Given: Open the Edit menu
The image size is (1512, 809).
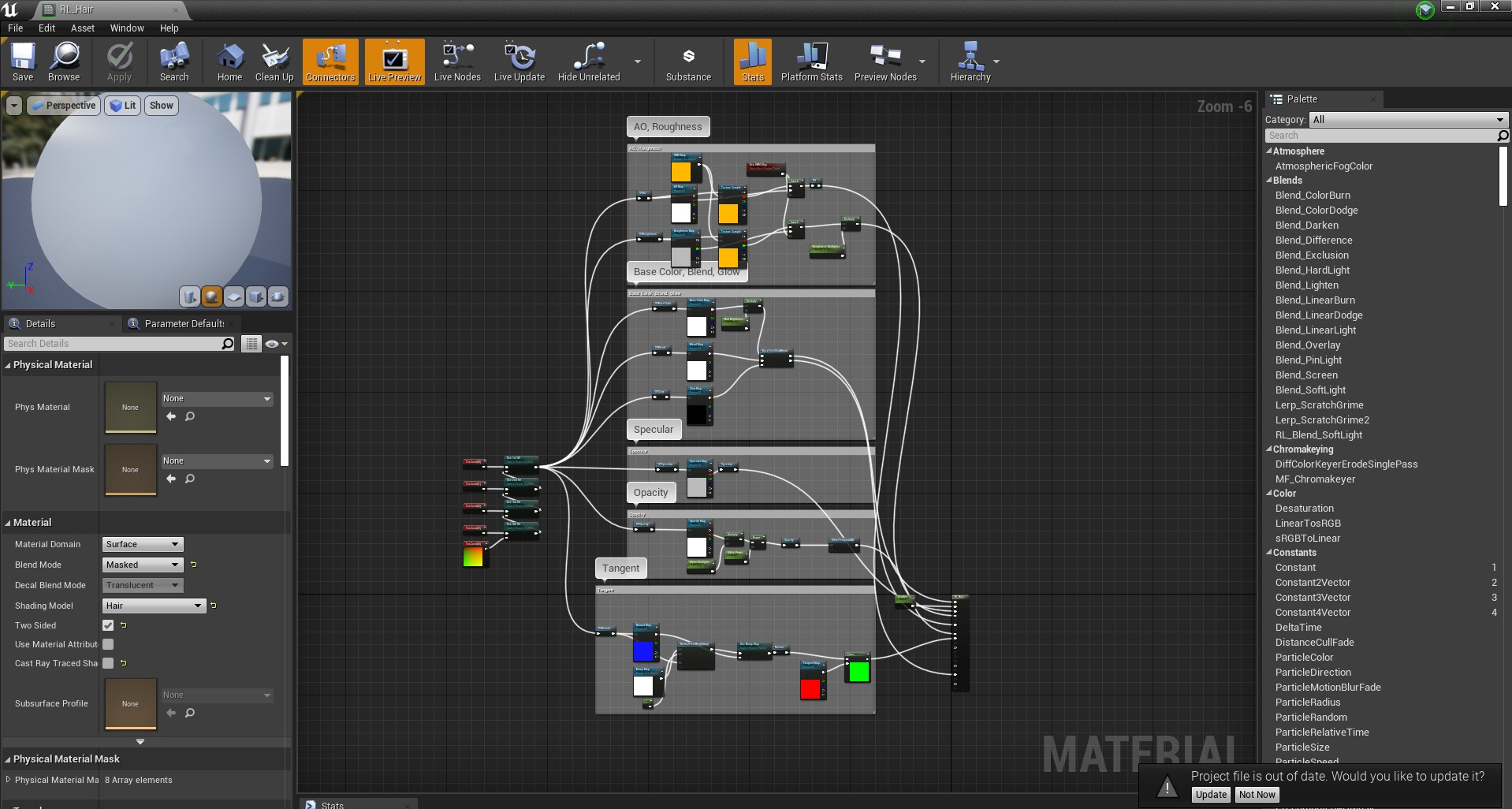Looking at the screenshot, I should [47, 28].
